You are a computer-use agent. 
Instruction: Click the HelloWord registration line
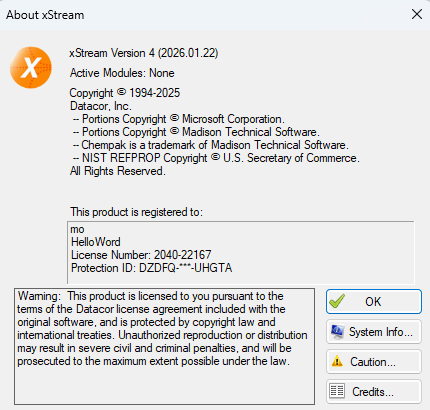pyautogui.click(x=96, y=242)
